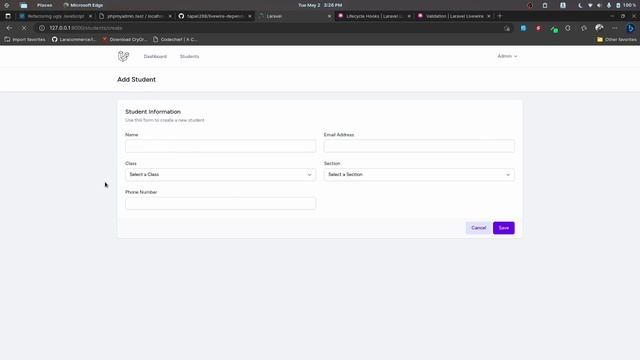This screenshot has height=360, width=640.
Task: Open a new browser tab with plus
Action: (x=499, y=16)
